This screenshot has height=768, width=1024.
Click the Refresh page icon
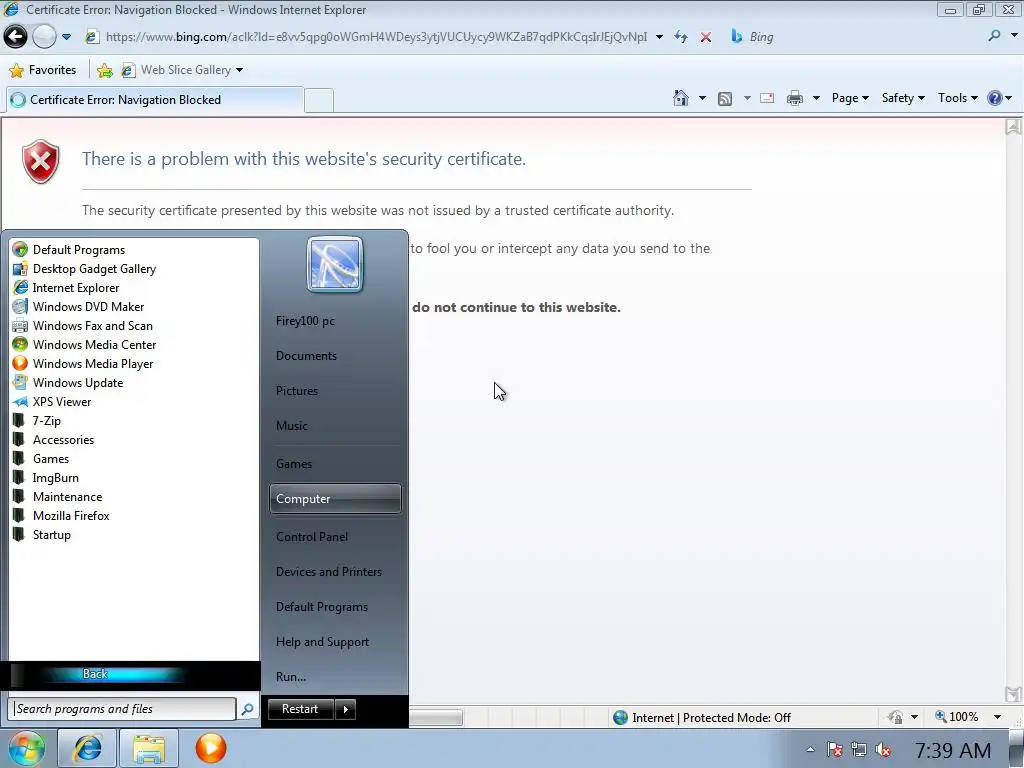681,37
